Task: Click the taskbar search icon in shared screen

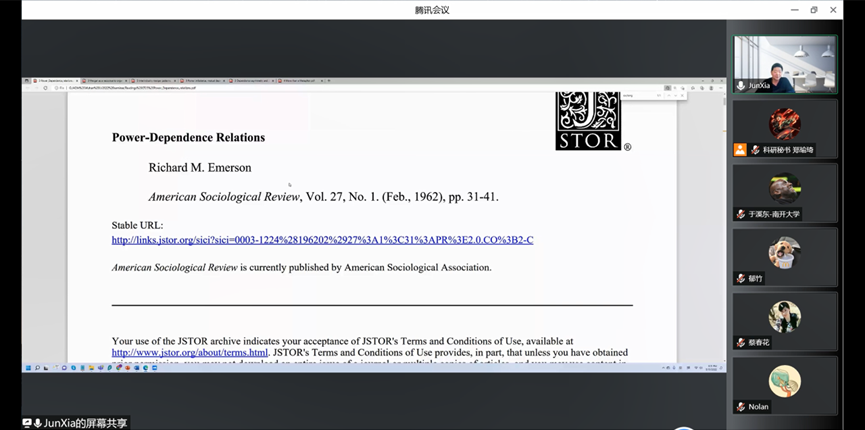Action: pyautogui.click(x=37, y=368)
